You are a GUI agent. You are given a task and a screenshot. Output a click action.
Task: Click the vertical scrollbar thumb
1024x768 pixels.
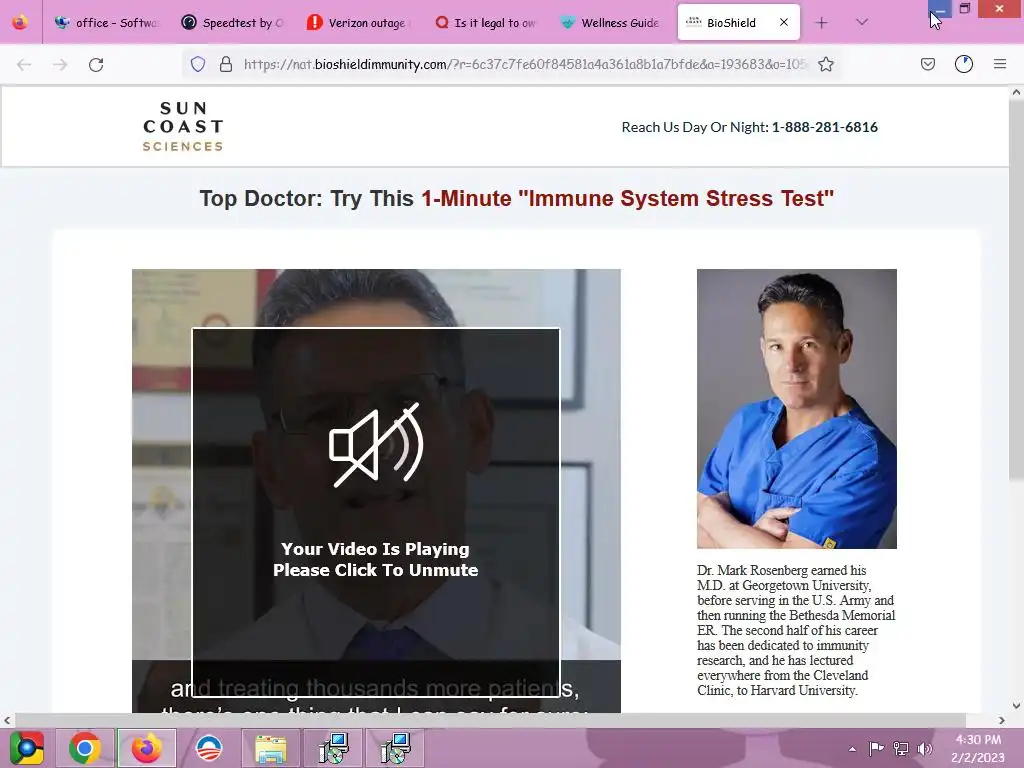[1016, 291]
